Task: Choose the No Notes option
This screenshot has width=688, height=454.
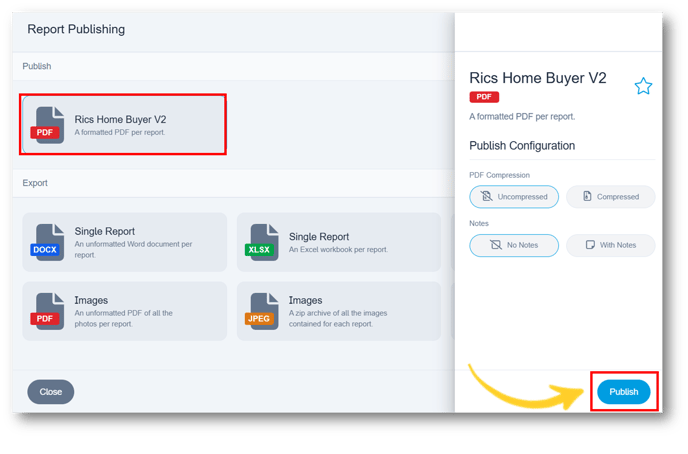Action: (514, 245)
